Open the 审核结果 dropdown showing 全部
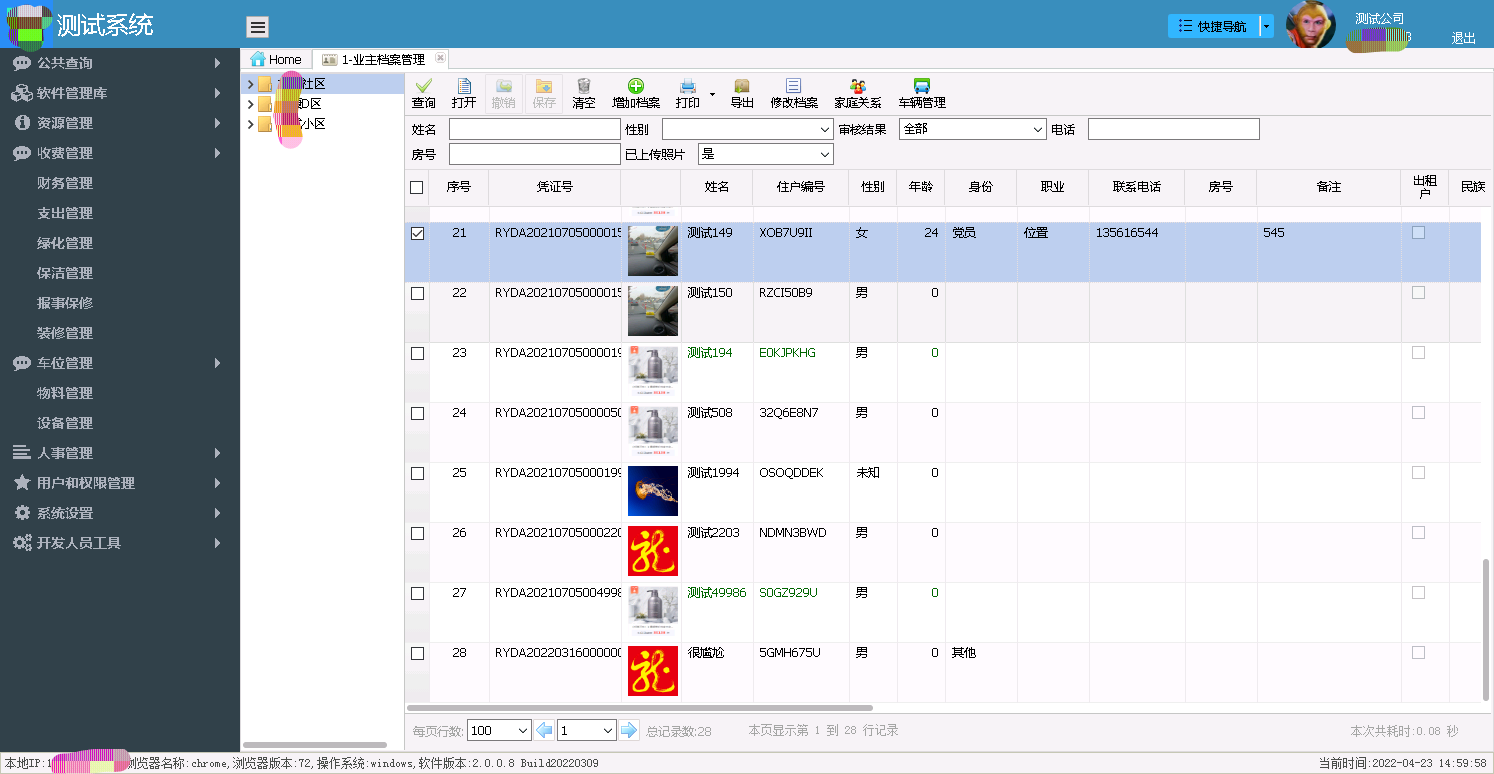Screen dimensions: 1494x774 973,129
